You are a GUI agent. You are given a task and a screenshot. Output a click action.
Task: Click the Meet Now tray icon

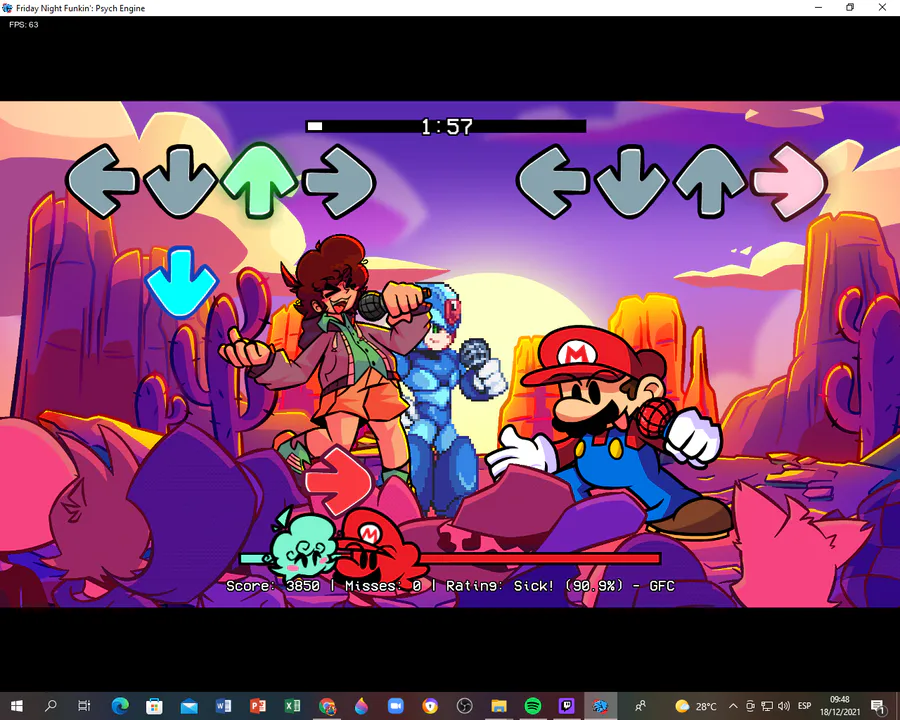pos(750,706)
